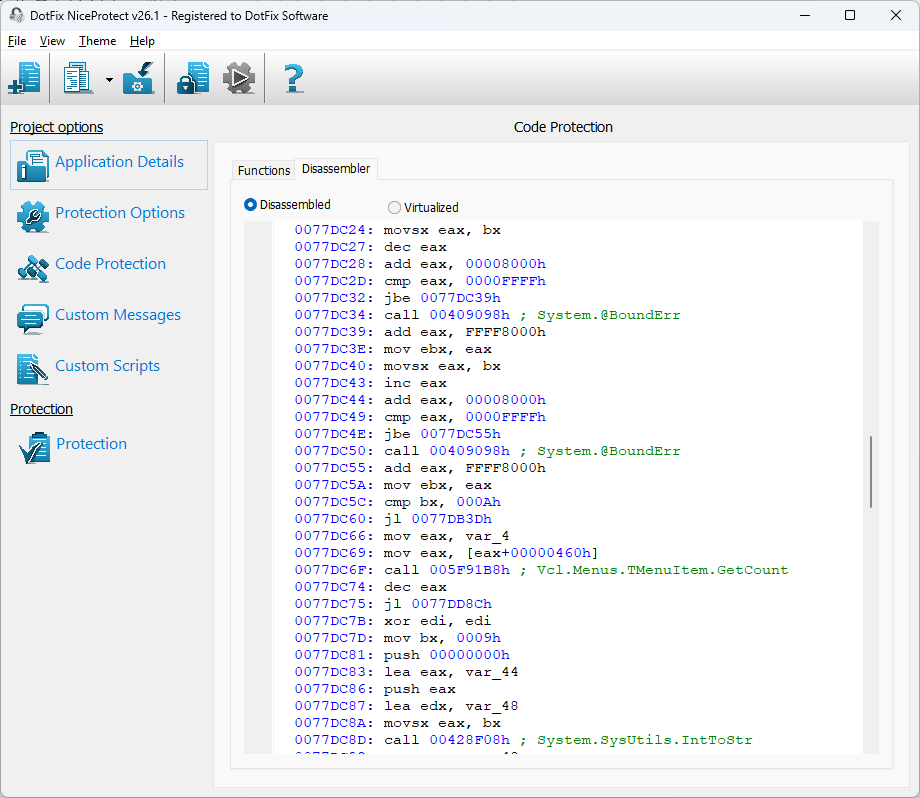Click the inc eax line at 0077DC43
The height and width of the screenshot is (798, 920).
(x=371, y=383)
